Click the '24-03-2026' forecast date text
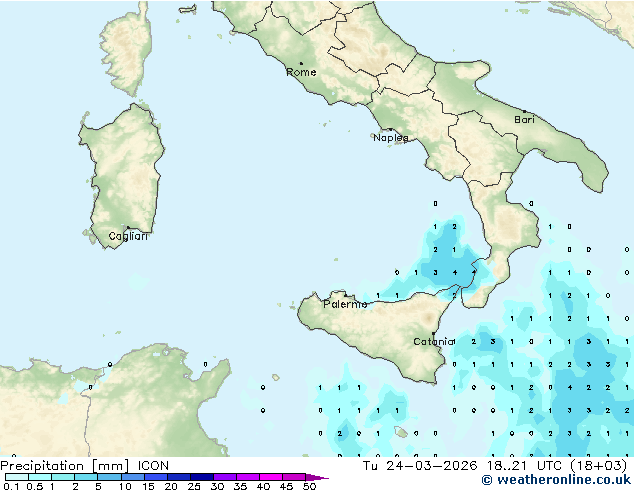634x490 pixels. tap(431, 466)
